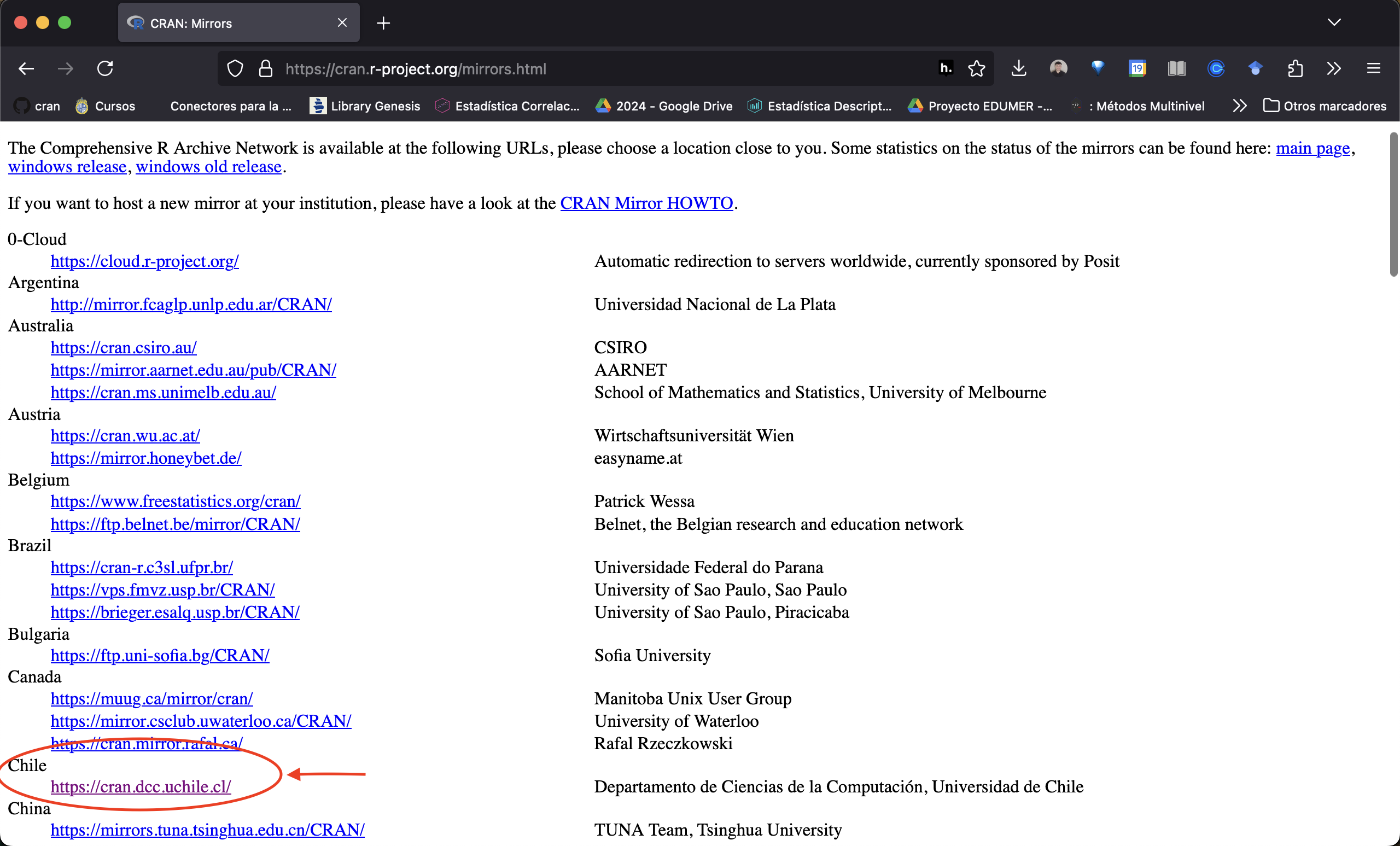Open the Downloads panel
Image resolution: width=1400 pixels, height=846 pixels.
pos(1019,69)
